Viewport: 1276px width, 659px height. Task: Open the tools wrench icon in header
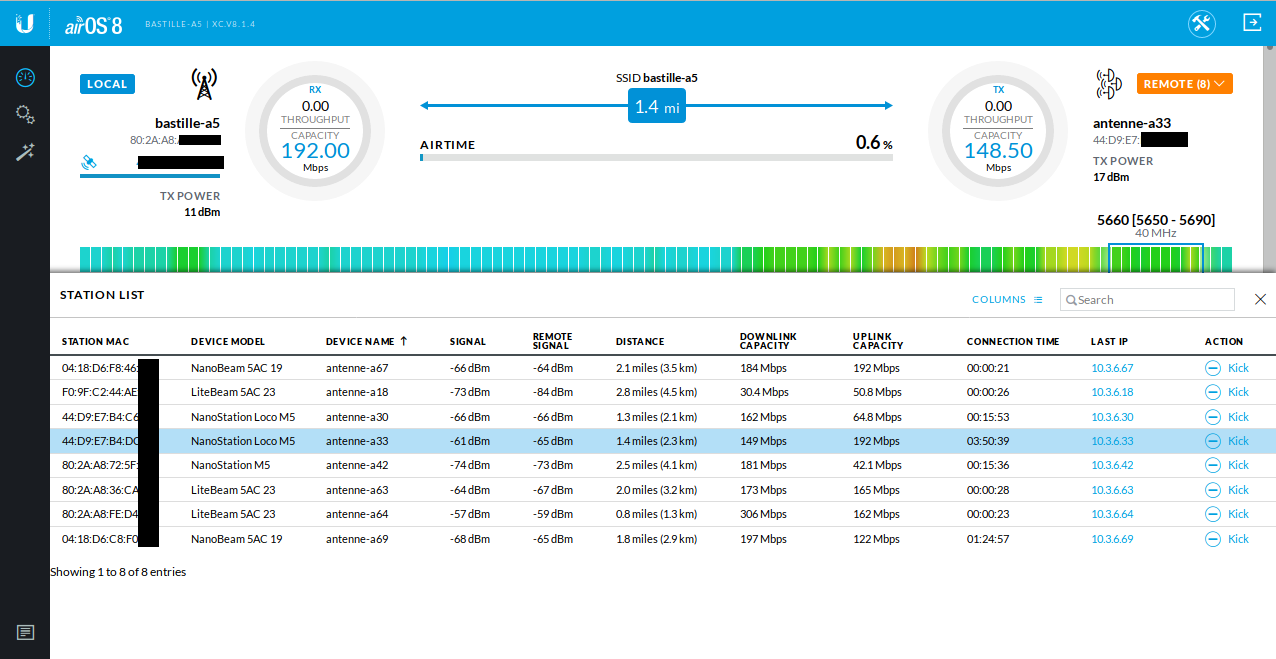1201,24
